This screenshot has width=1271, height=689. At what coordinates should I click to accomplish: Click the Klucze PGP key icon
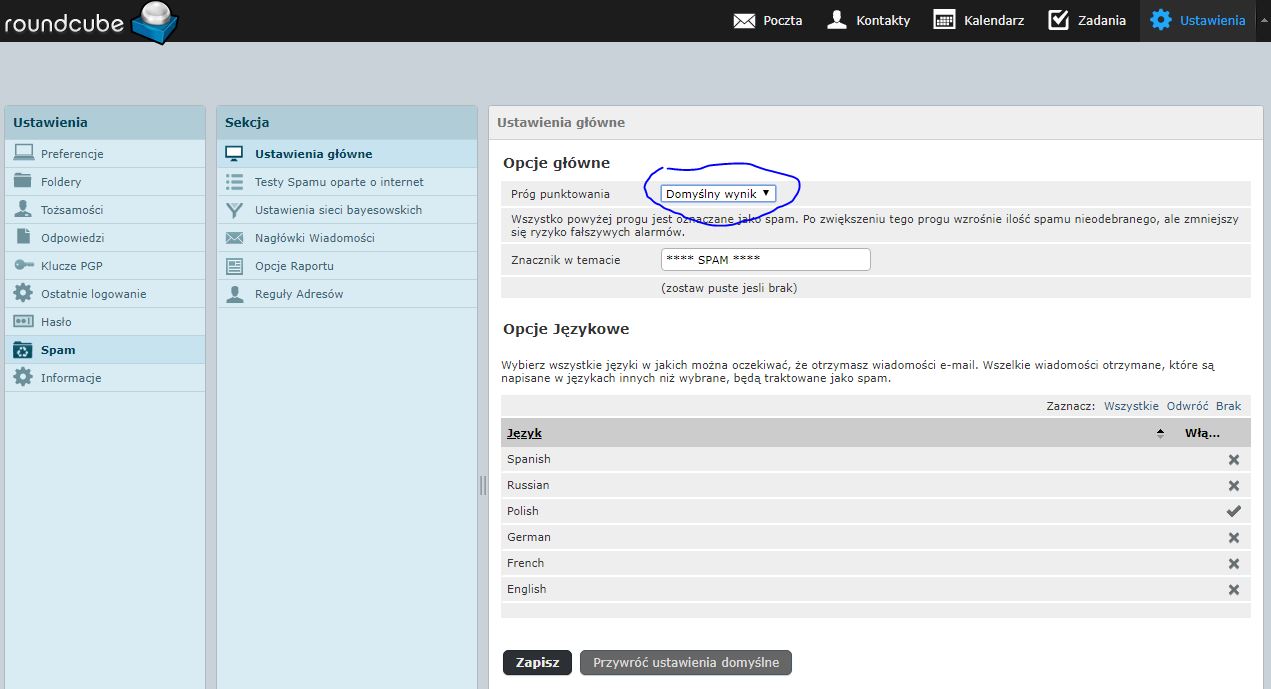point(23,266)
